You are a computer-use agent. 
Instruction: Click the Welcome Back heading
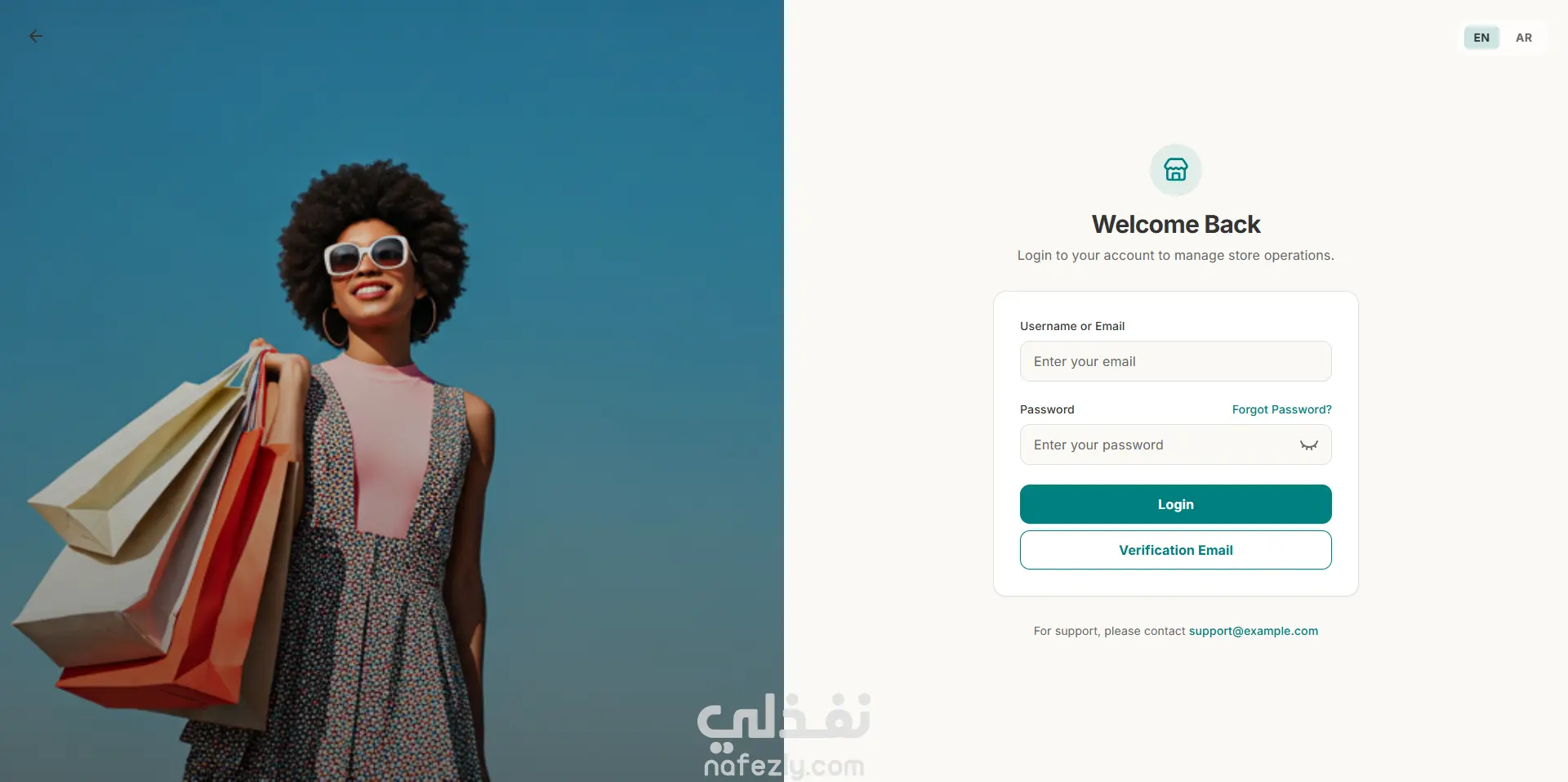[1175, 224]
